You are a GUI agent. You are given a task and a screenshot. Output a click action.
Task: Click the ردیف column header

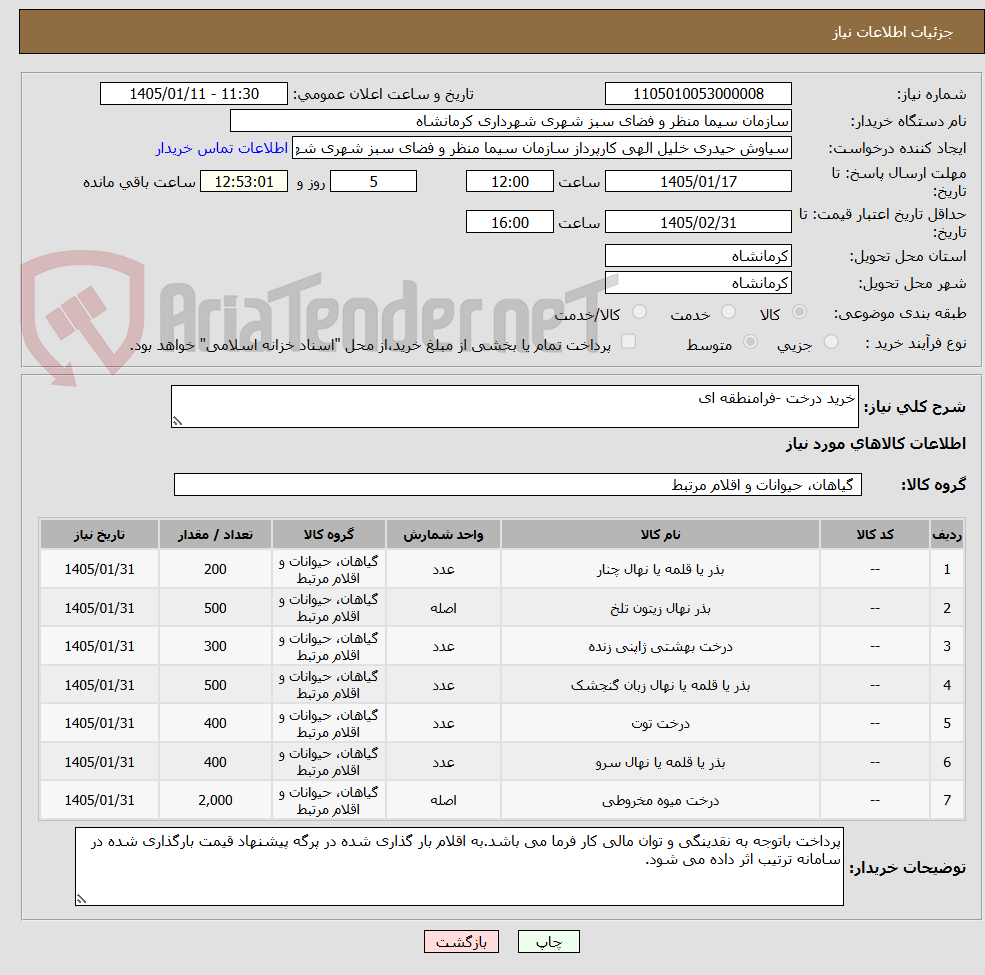(x=947, y=535)
